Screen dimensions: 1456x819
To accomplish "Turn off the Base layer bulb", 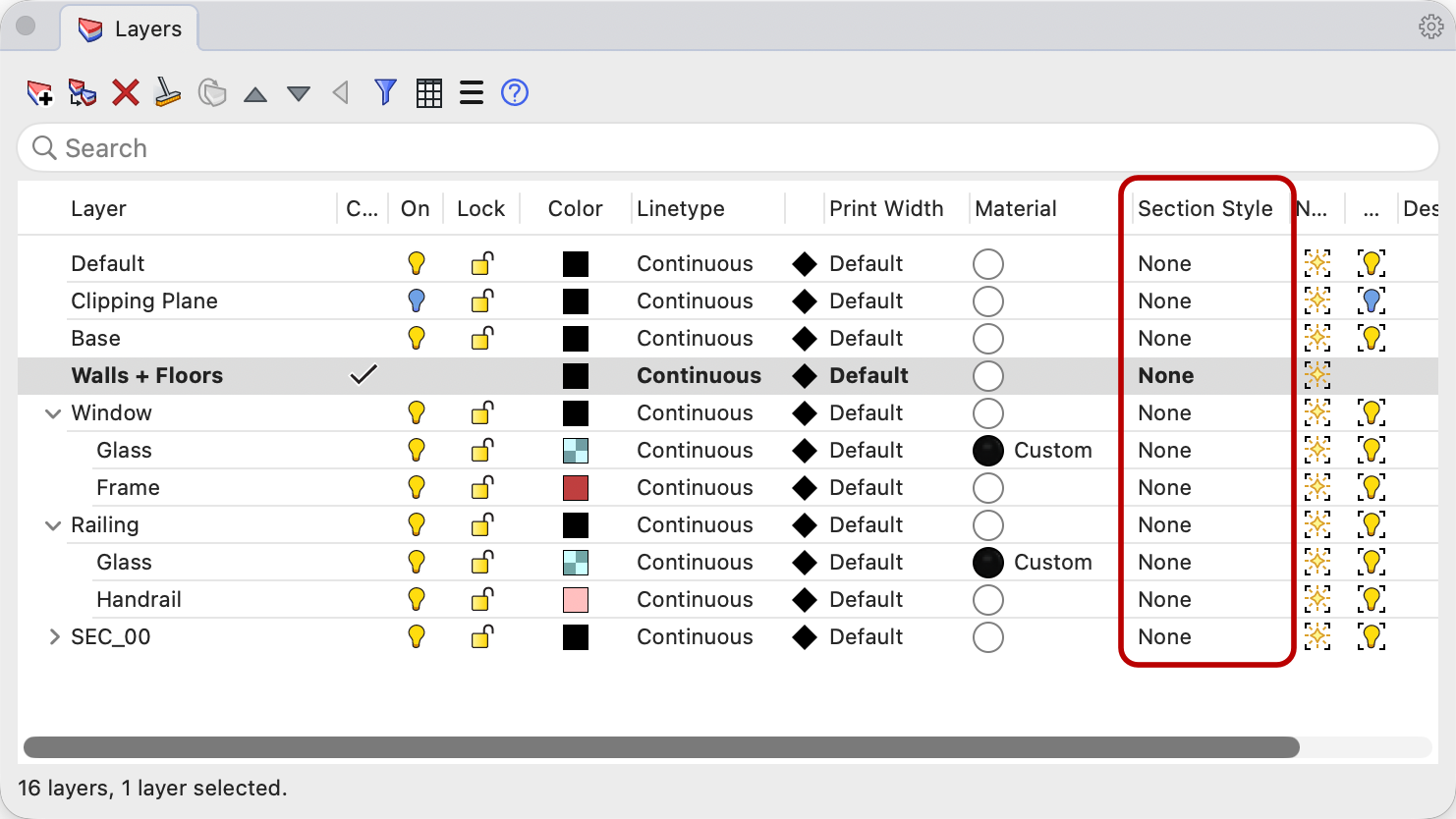I will click(417, 338).
